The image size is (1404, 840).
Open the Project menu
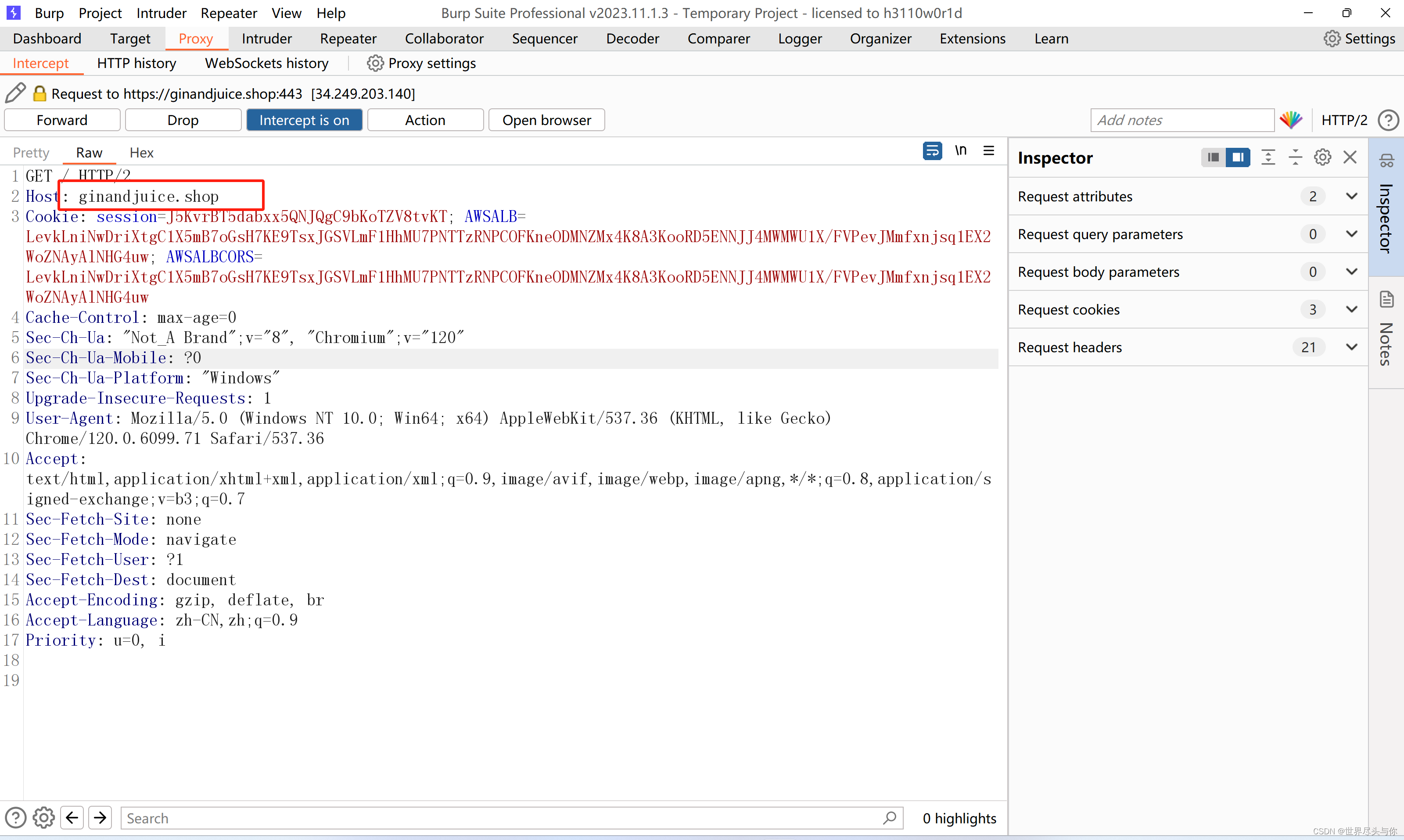coord(100,12)
